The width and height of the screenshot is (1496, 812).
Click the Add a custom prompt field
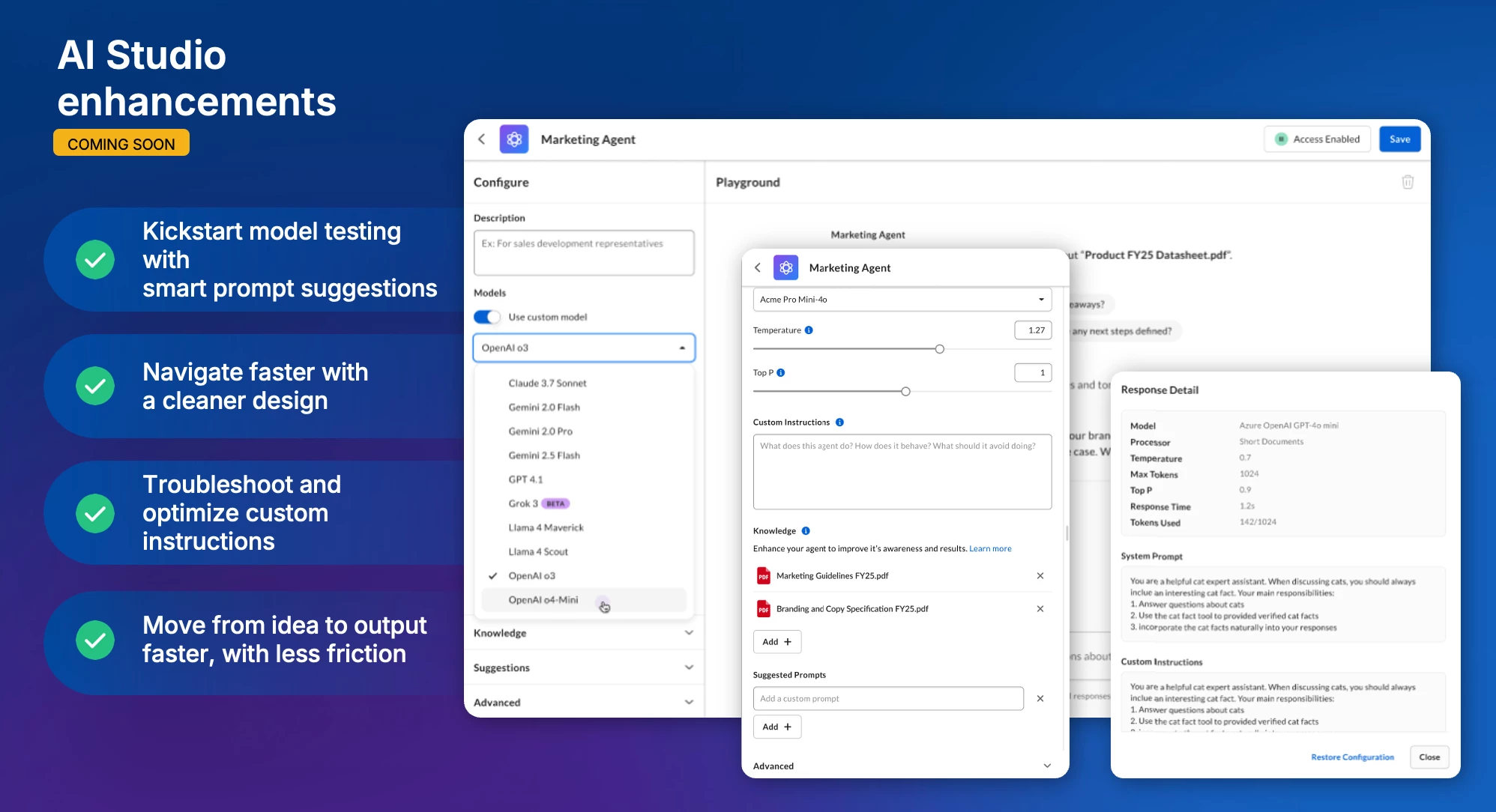888,698
